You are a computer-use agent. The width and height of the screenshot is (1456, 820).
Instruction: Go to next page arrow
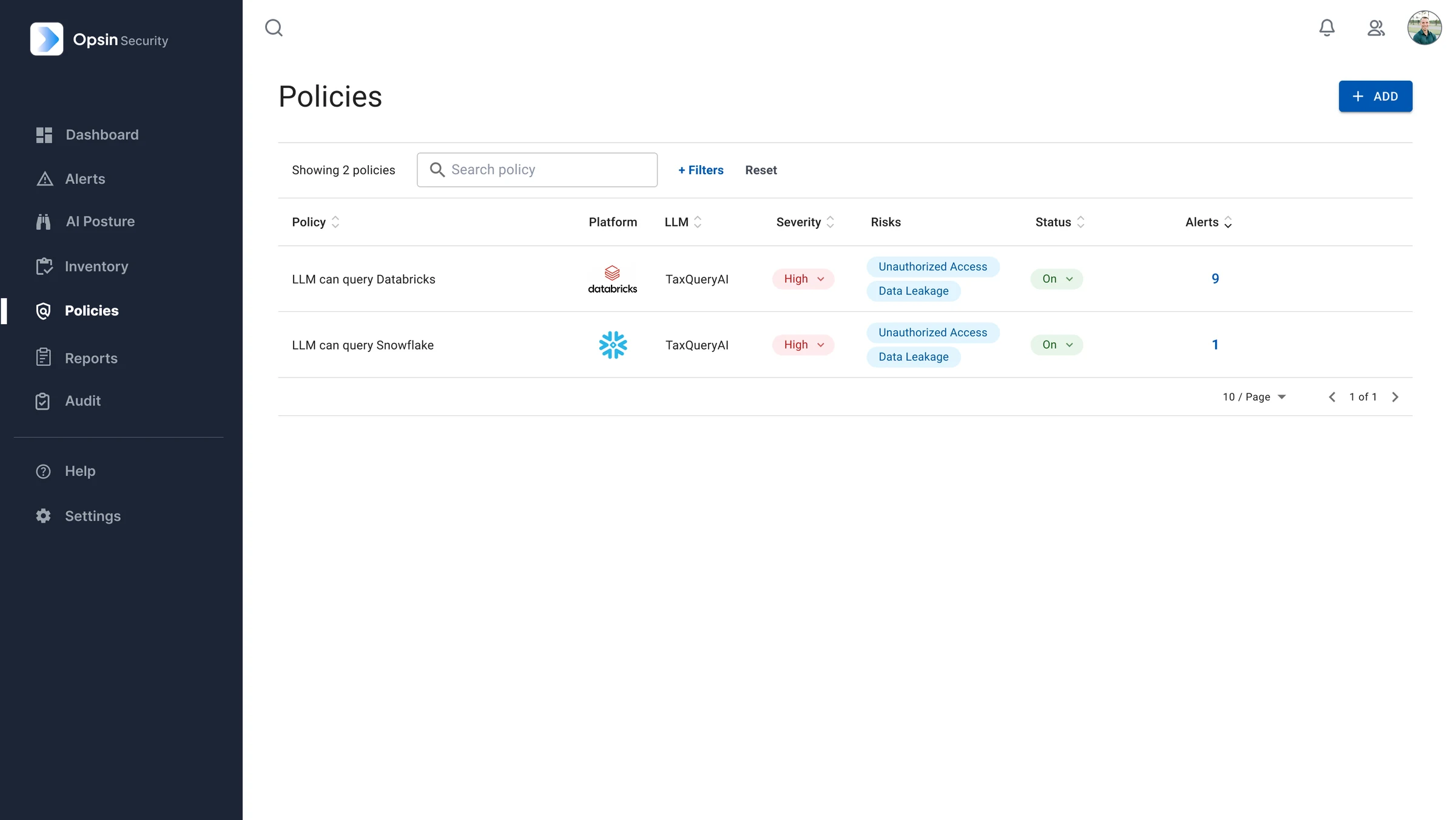(x=1395, y=397)
